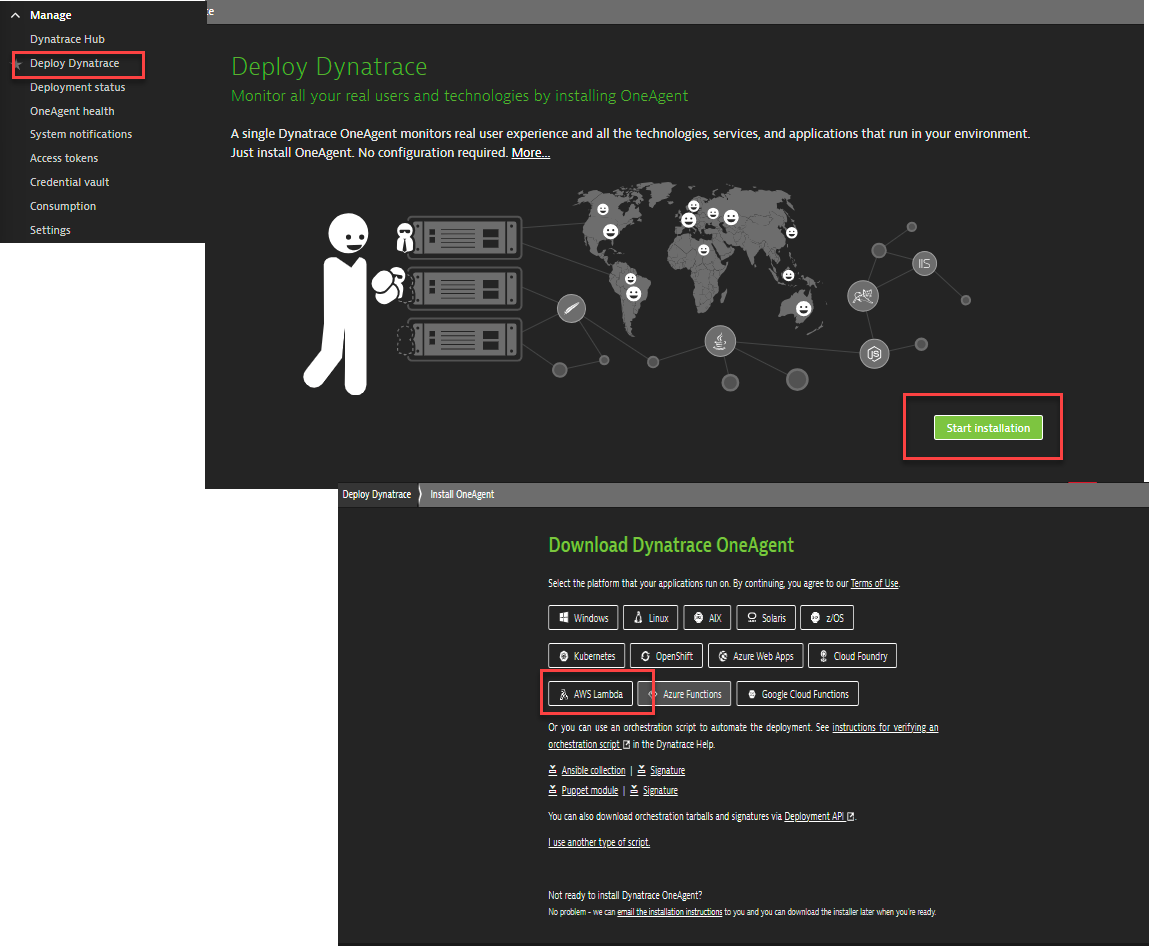The height and width of the screenshot is (951, 1149).
Task: Click the Azure Functions platform button
Action: tap(684, 694)
